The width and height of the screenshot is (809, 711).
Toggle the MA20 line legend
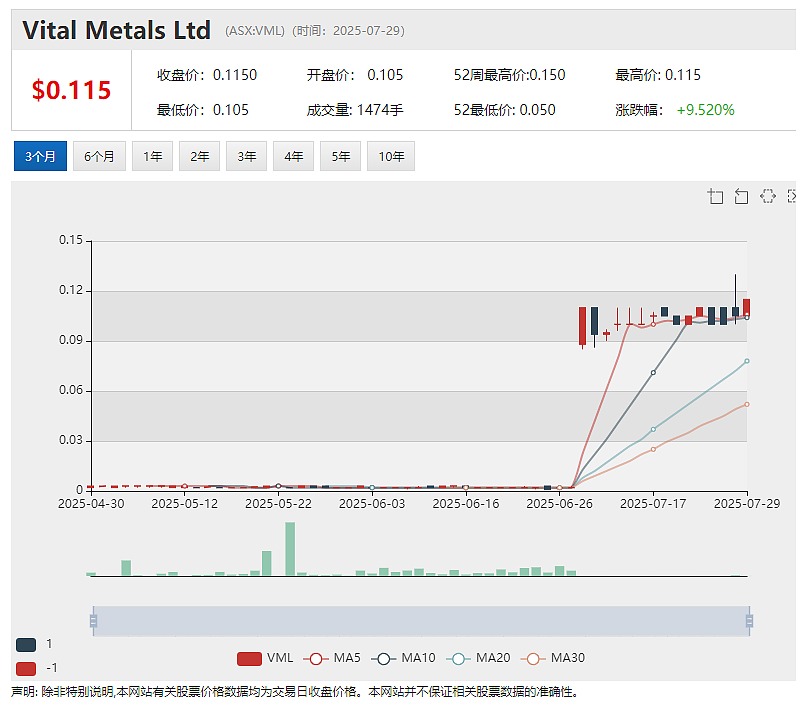point(478,658)
